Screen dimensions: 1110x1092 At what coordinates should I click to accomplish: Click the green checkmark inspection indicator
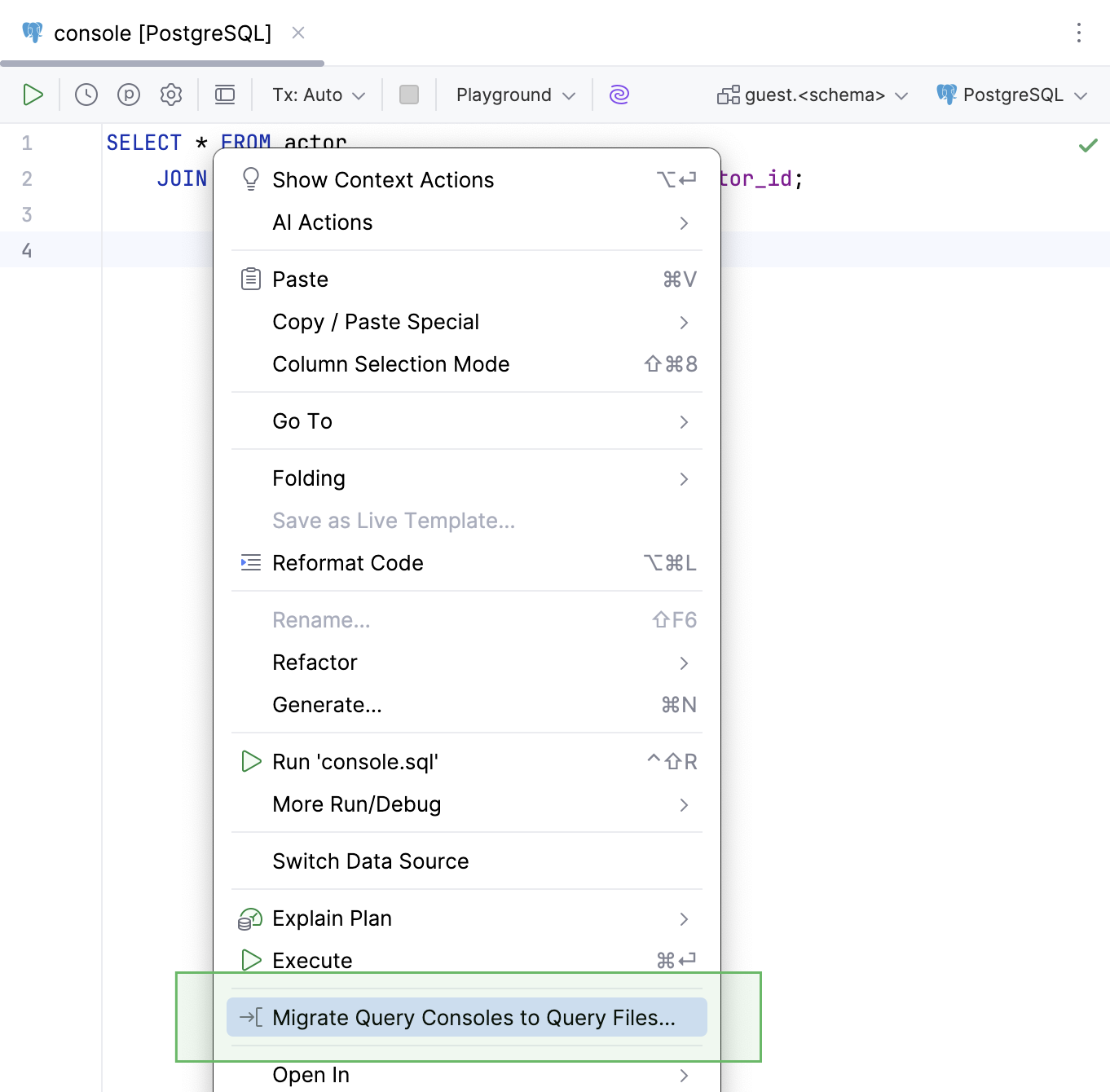[x=1088, y=145]
